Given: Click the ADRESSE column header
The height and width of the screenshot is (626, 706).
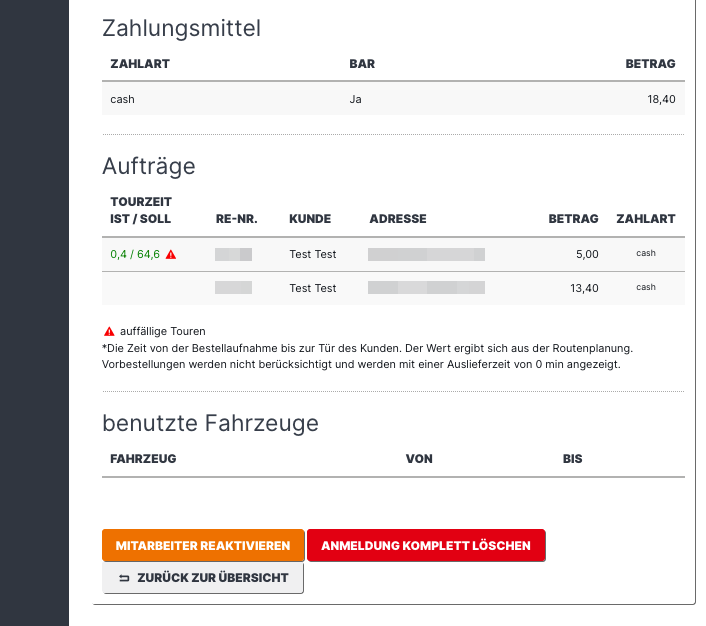Looking at the screenshot, I should [398, 219].
